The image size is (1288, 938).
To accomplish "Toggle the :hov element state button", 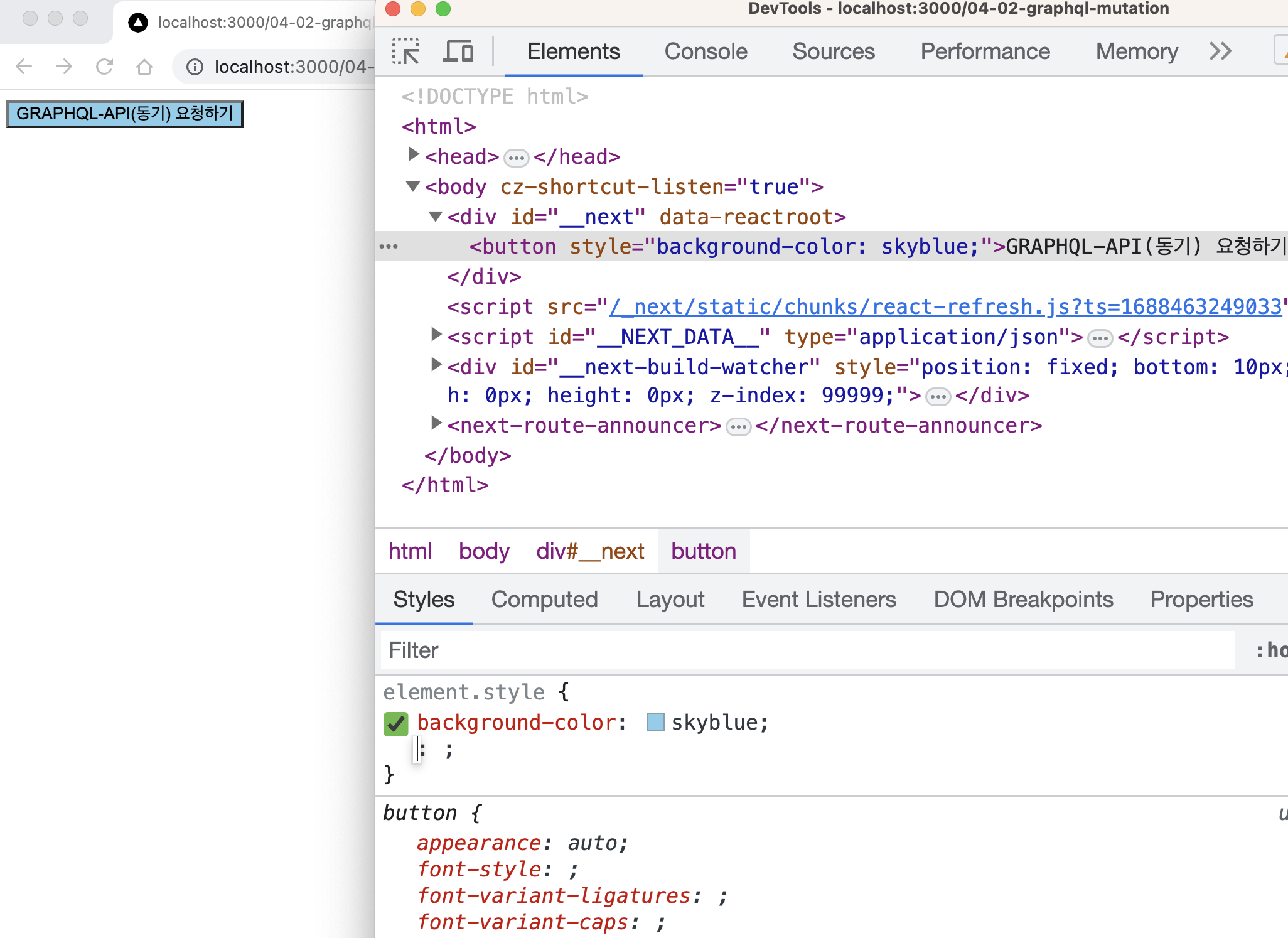I will [1270, 650].
